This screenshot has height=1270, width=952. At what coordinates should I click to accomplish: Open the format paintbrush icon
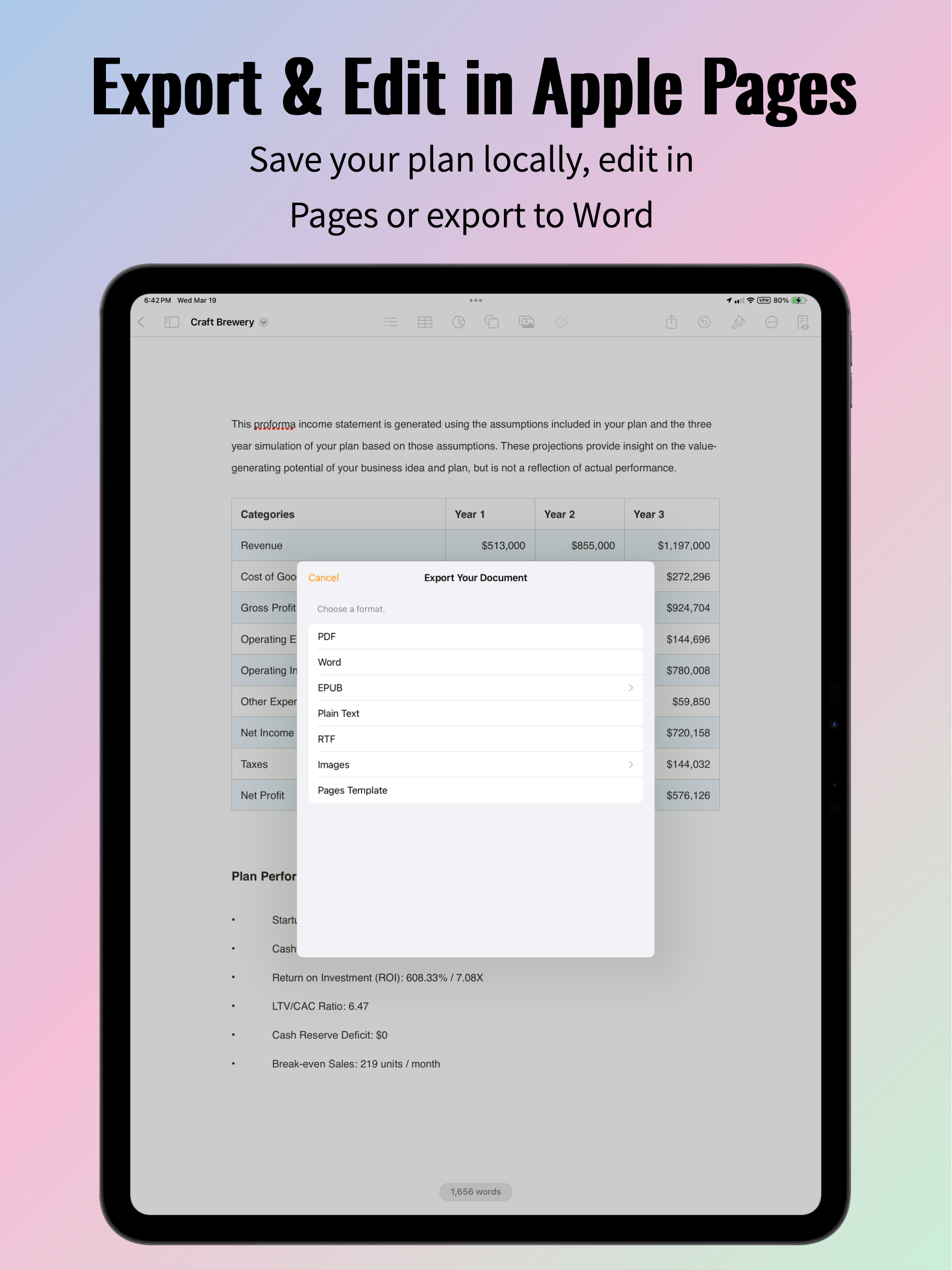pyautogui.click(x=738, y=322)
